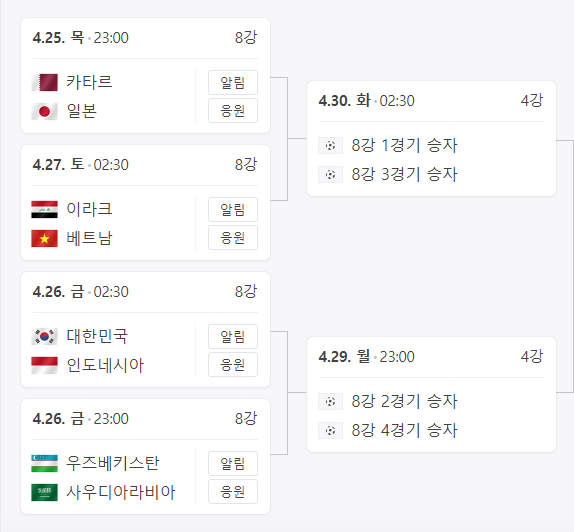Open the 4.30 화 semifinal match card
The height and width of the screenshot is (532, 574).
(431, 138)
